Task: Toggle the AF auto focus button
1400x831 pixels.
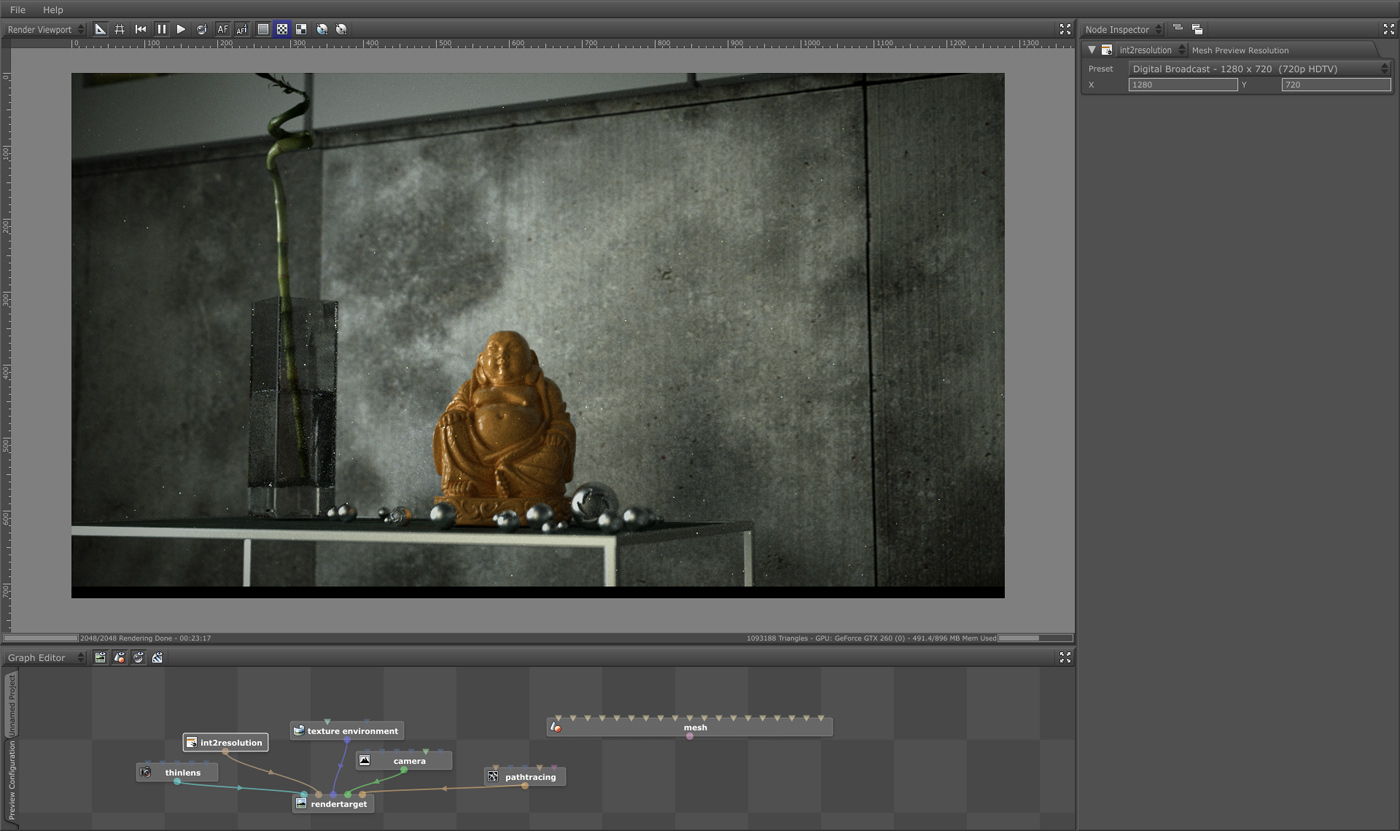Action: point(223,29)
